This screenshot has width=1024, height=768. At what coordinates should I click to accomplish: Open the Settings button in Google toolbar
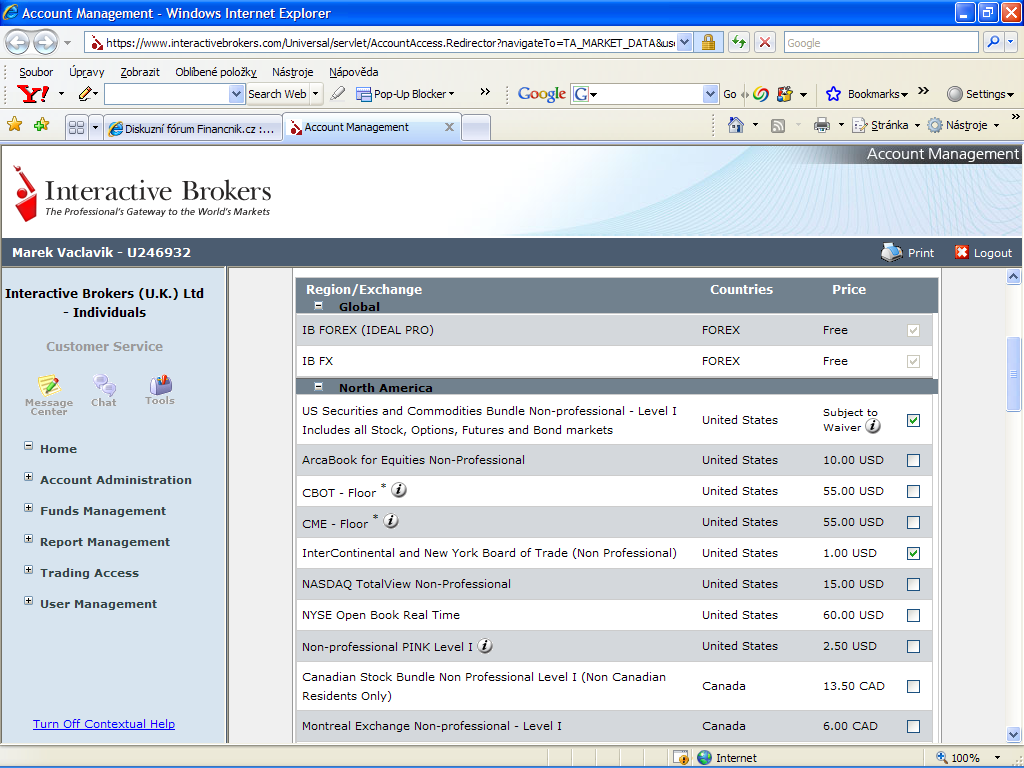coord(980,94)
